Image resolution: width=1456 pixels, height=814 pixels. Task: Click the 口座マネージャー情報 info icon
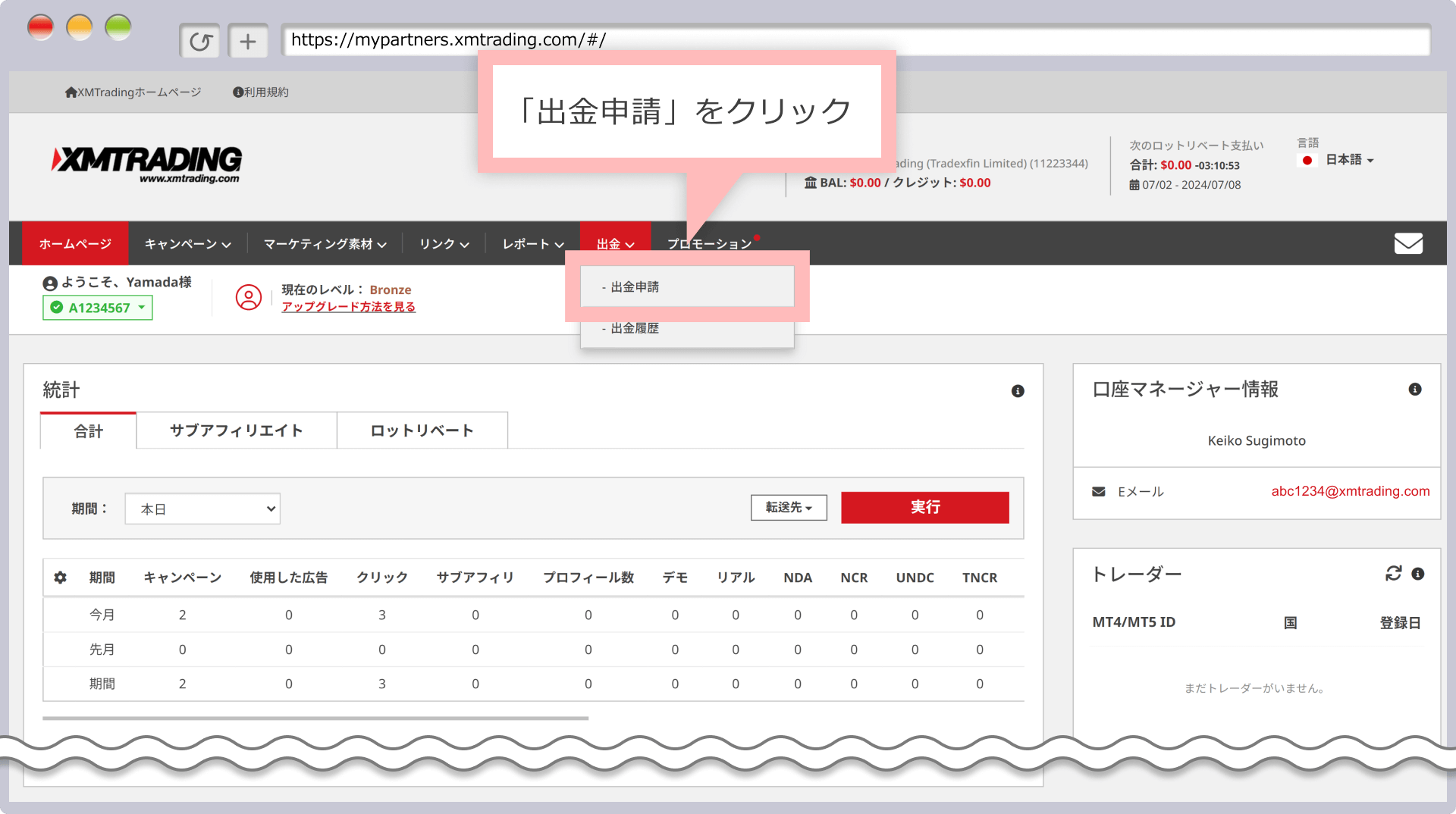(1415, 390)
